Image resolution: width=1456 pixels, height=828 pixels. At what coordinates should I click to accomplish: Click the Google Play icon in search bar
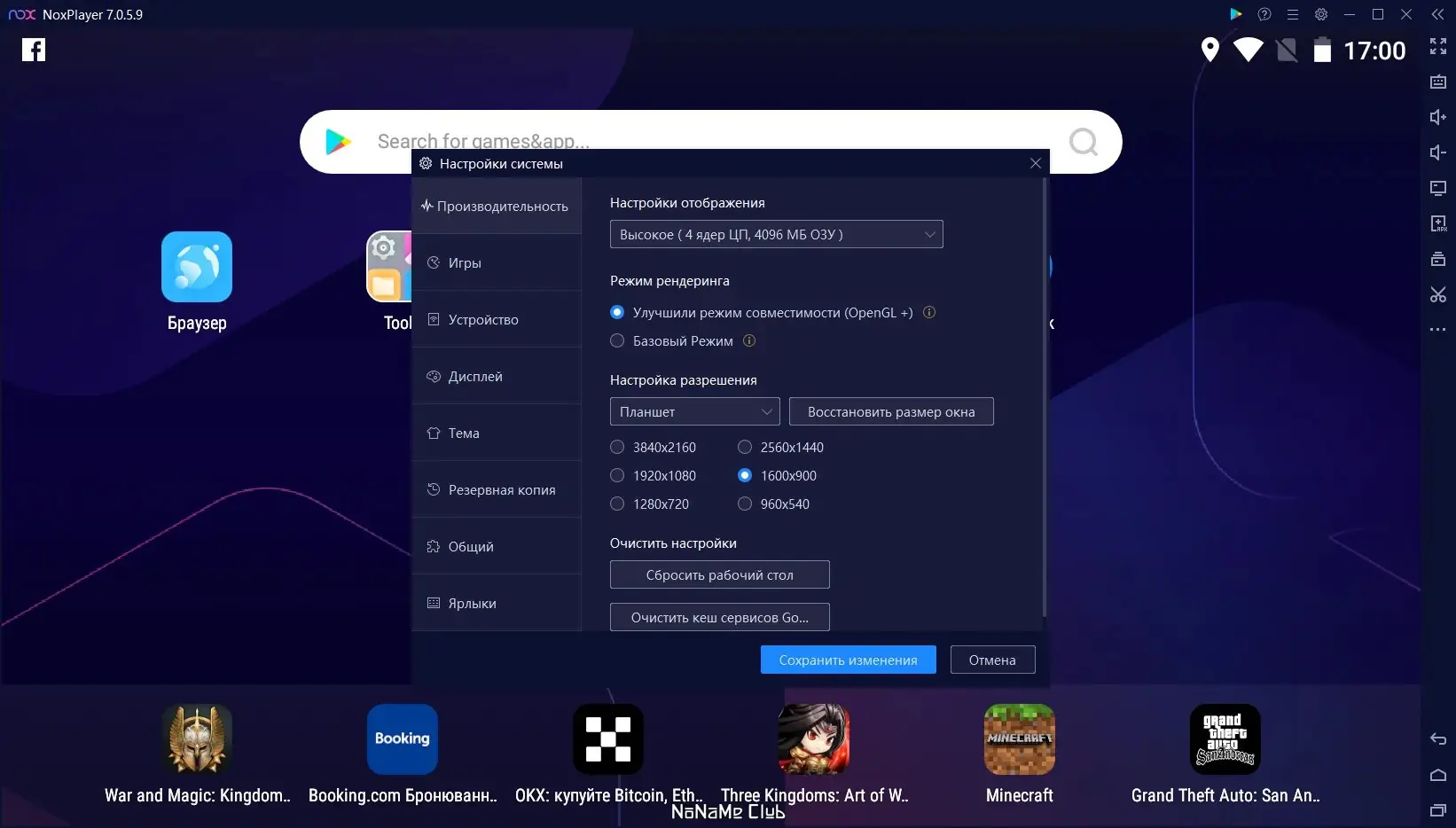pyautogui.click(x=338, y=142)
